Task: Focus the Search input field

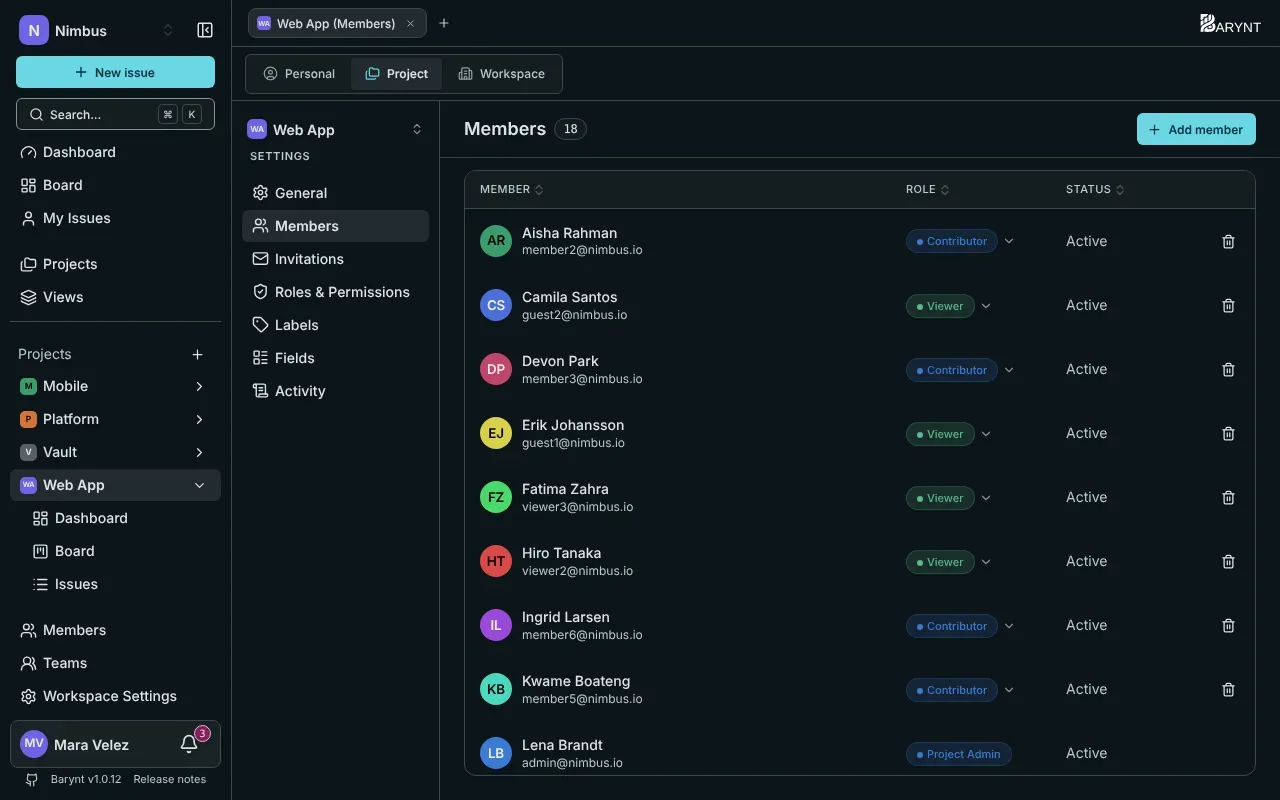Action: point(115,114)
